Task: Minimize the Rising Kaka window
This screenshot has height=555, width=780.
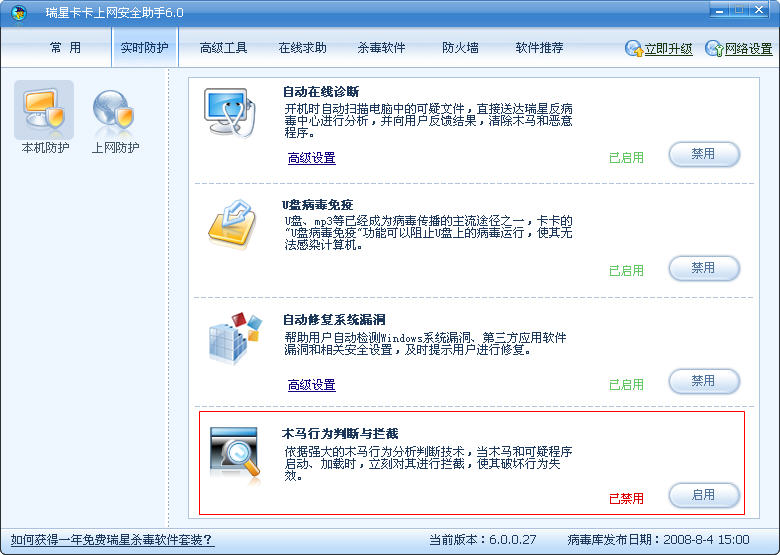Action: tap(719, 10)
